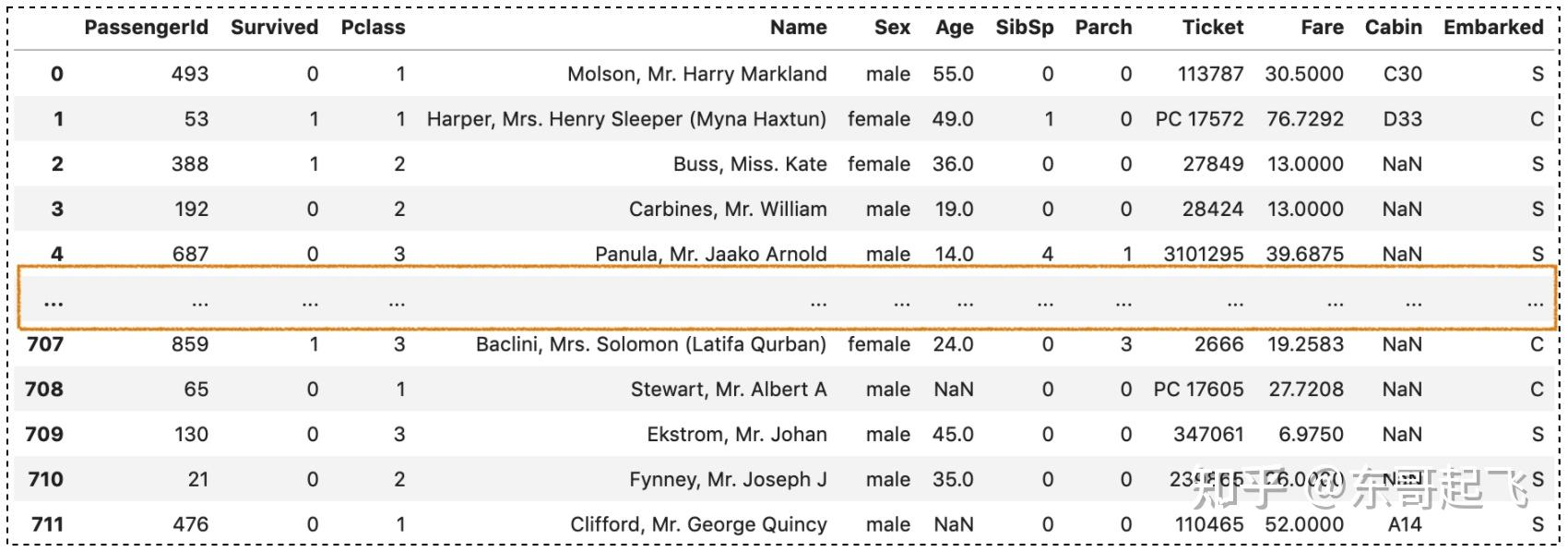1568x552 pixels.
Task: Click cabin value A14 in last row
Action: pyautogui.click(x=1405, y=524)
